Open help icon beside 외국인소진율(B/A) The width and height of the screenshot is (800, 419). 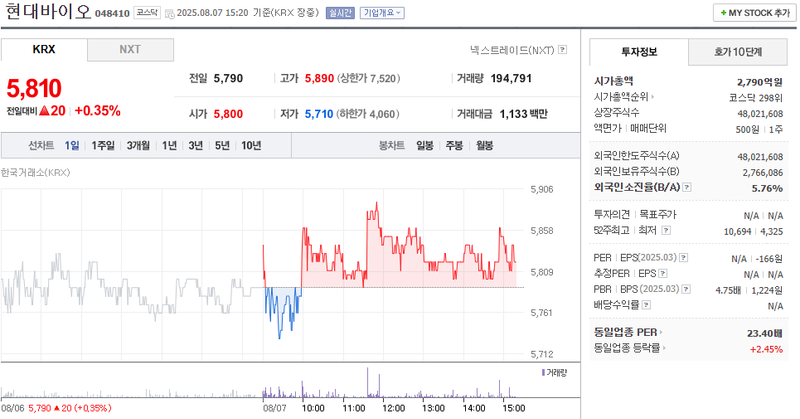(x=687, y=187)
